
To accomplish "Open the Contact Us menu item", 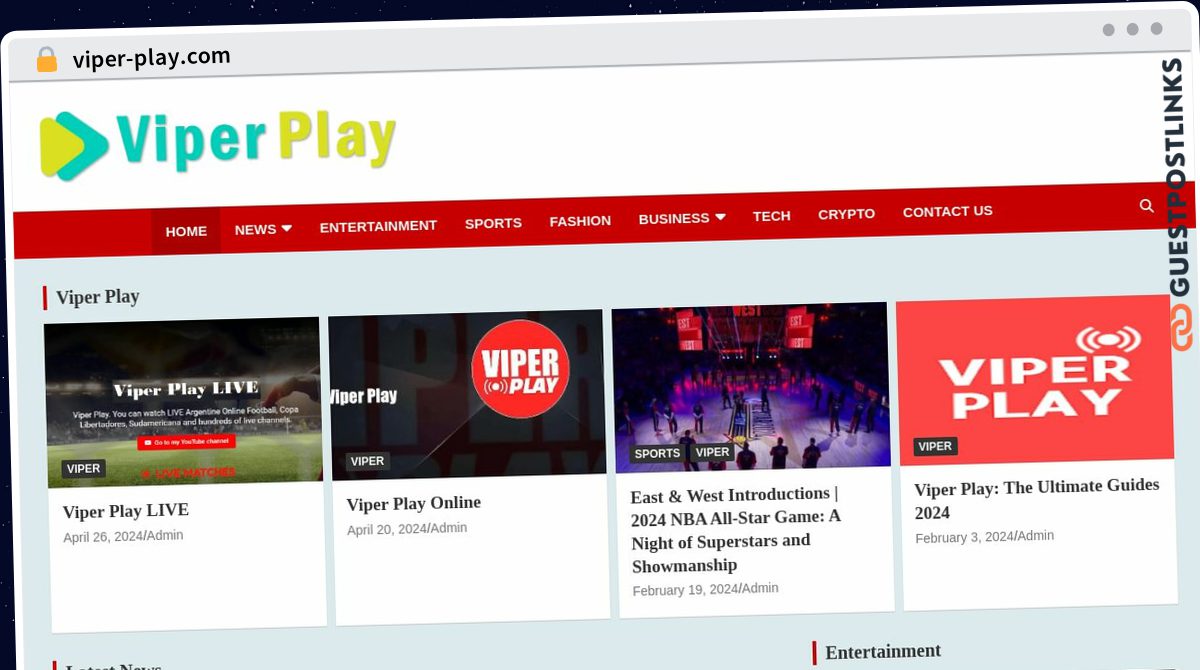I will [x=948, y=211].
